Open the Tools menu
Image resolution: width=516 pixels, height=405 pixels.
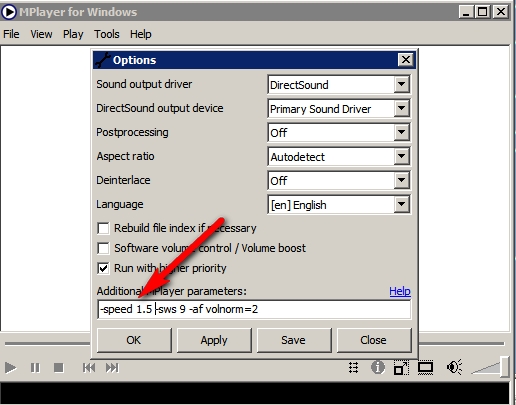(107, 34)
